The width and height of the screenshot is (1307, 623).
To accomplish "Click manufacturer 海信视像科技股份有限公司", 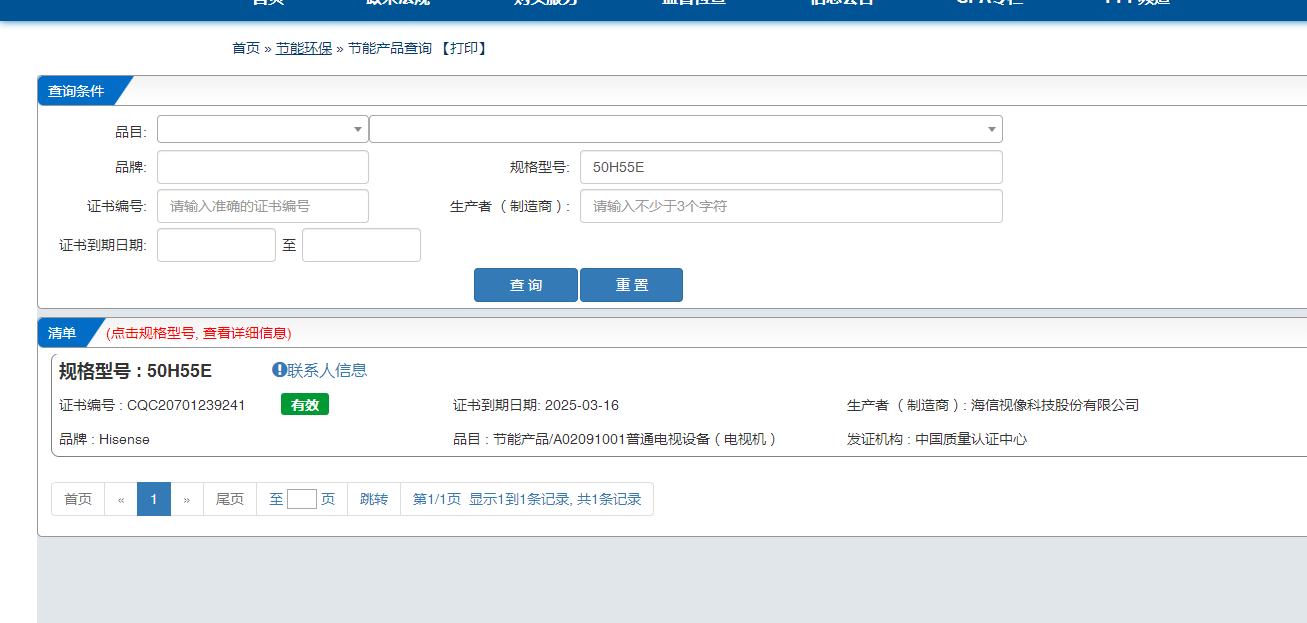I will [1055, 405].
